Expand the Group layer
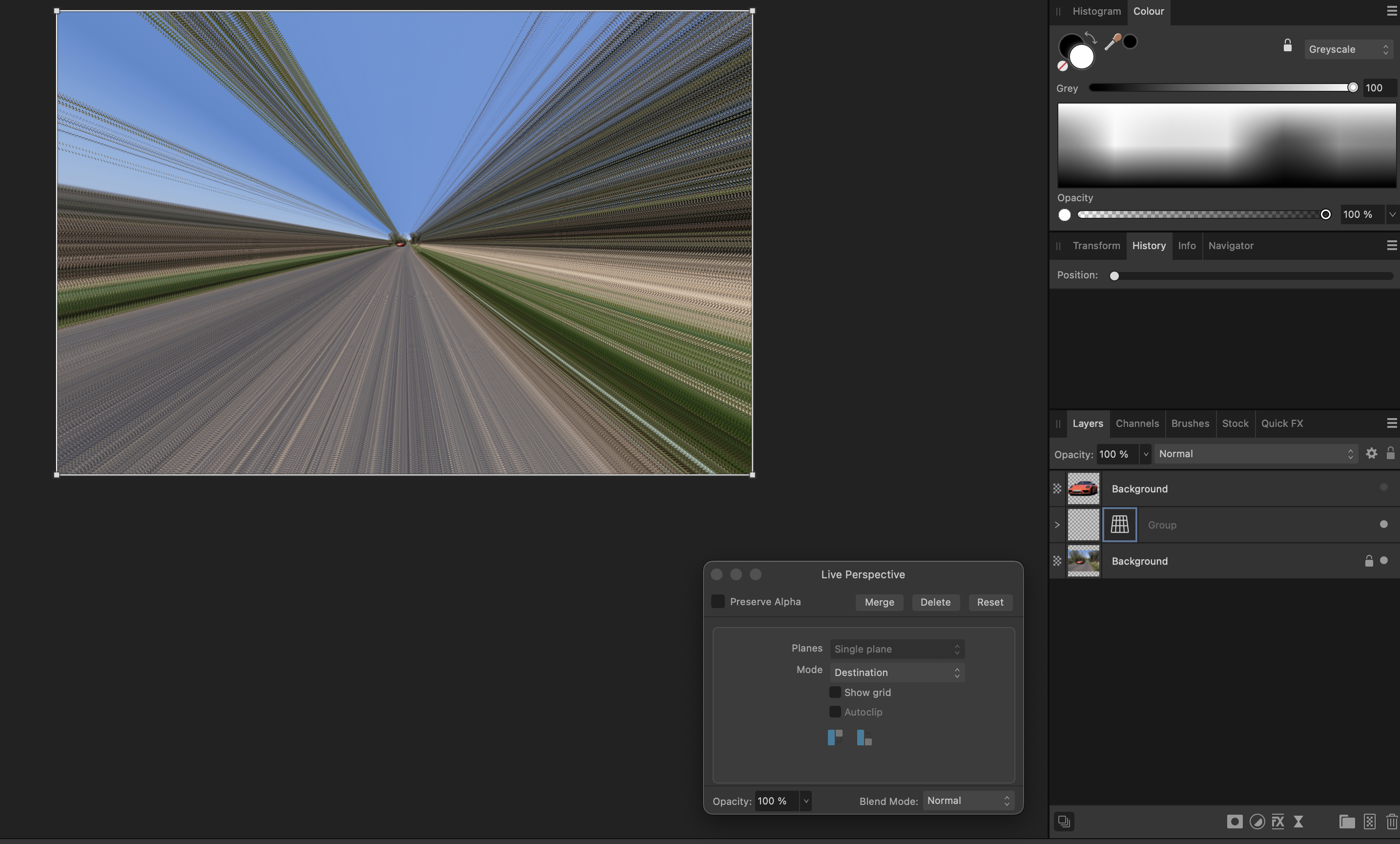 (x=1057, y=525)
